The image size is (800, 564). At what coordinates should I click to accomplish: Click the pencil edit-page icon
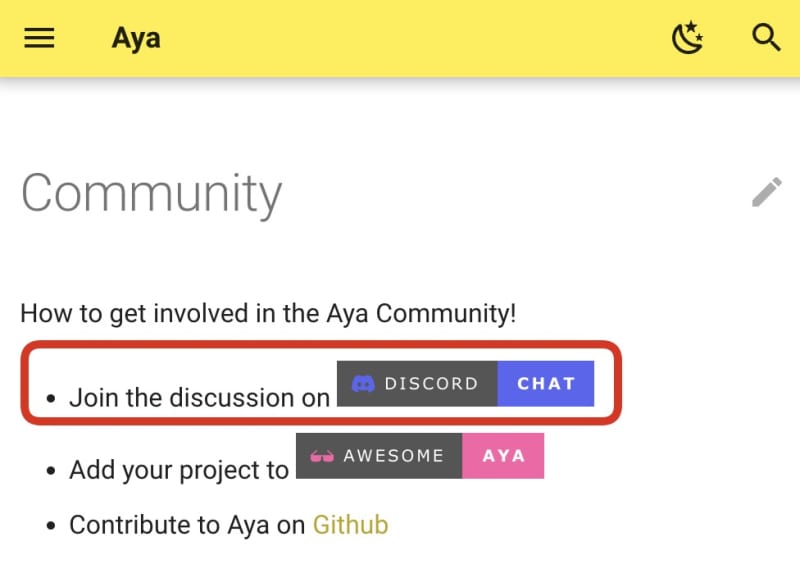(x=767, y=192)
